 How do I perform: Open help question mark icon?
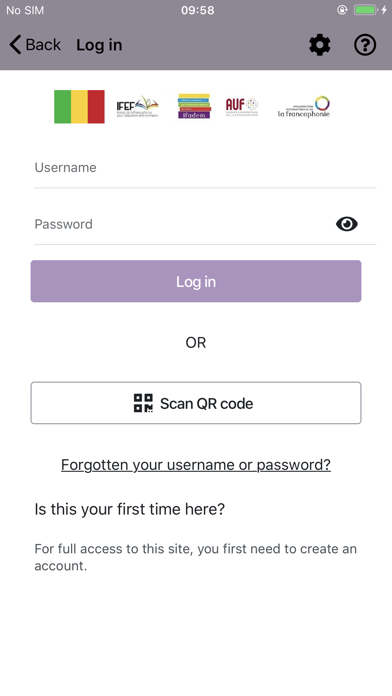pos(365,45)
